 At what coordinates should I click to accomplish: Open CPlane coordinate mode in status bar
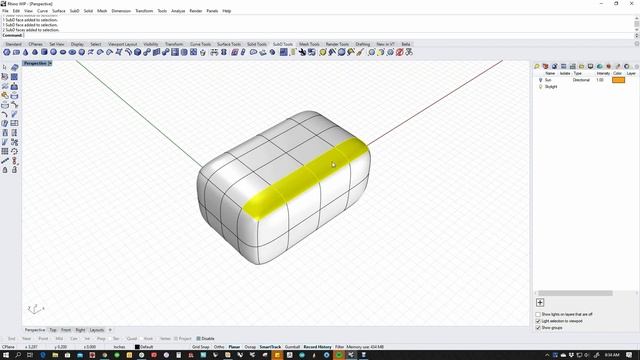coord(8,347)
